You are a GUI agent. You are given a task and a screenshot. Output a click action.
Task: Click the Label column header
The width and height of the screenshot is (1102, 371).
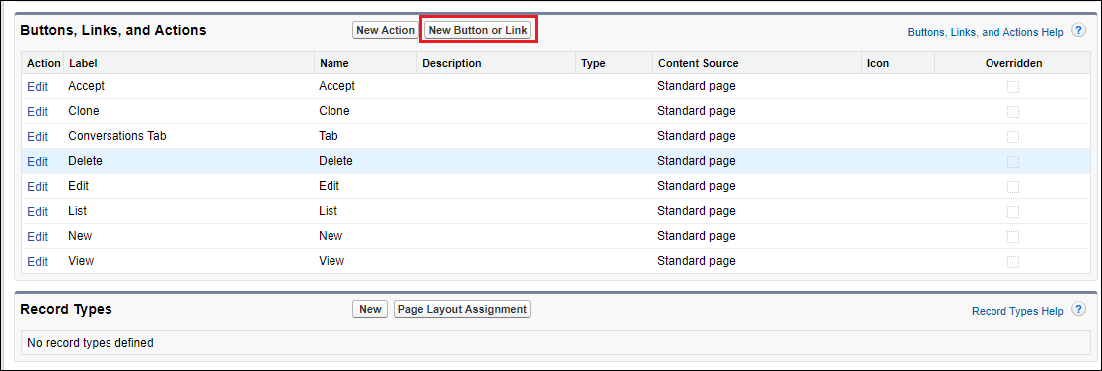[x=83, y=63]
